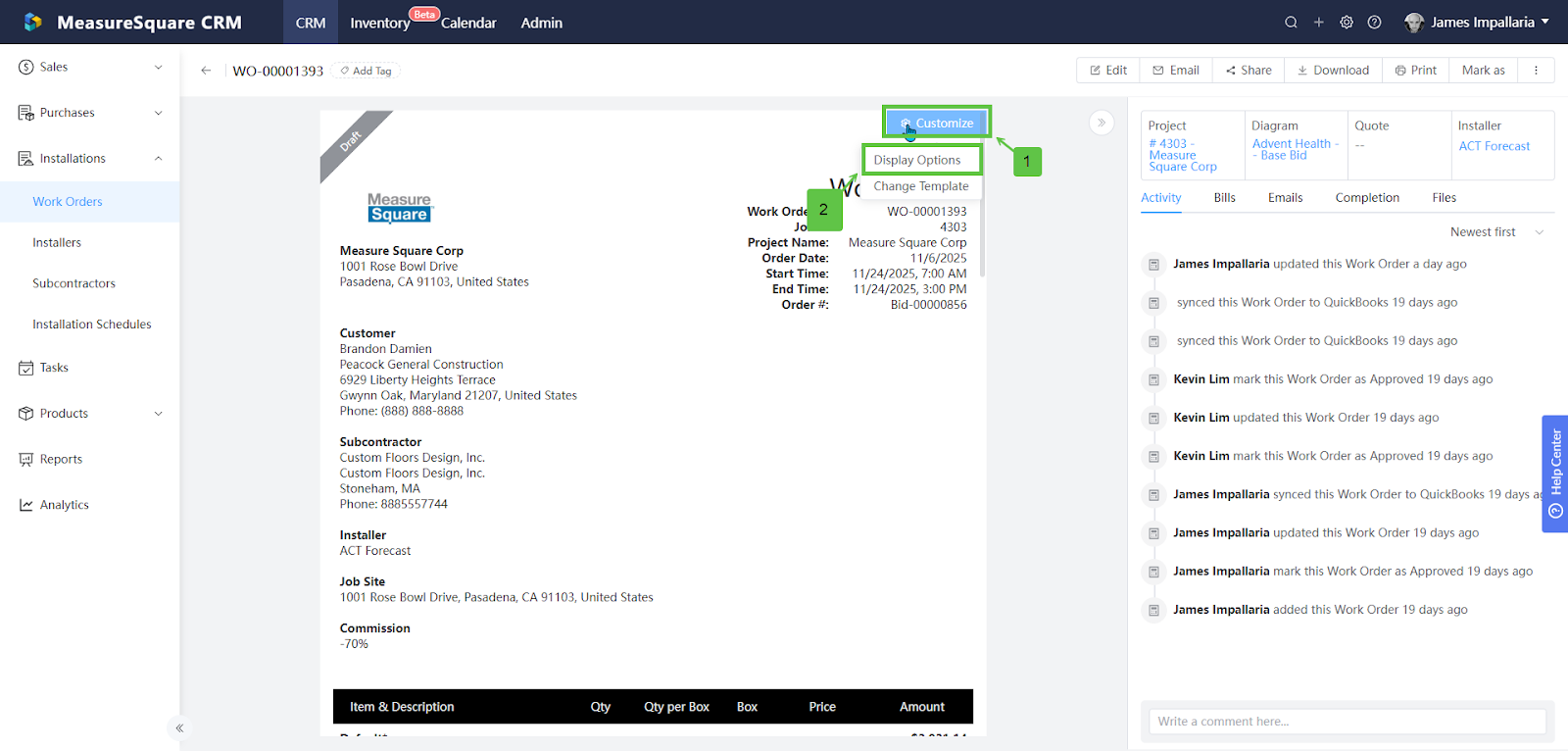Click the 'Write a comment here...' field
The height and width of the screenshot is (751, 1568).
tap(1347, 722)
